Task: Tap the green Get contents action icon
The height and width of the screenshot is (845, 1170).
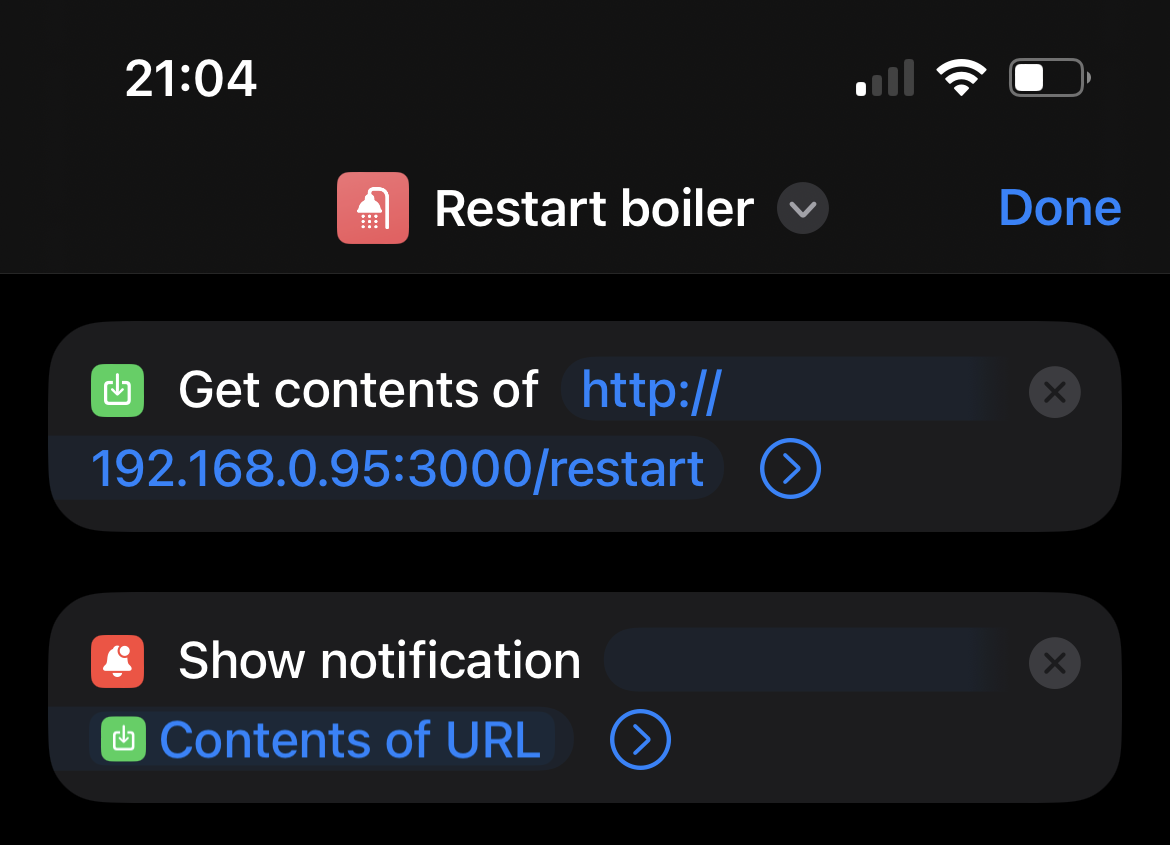Action: 118,390
